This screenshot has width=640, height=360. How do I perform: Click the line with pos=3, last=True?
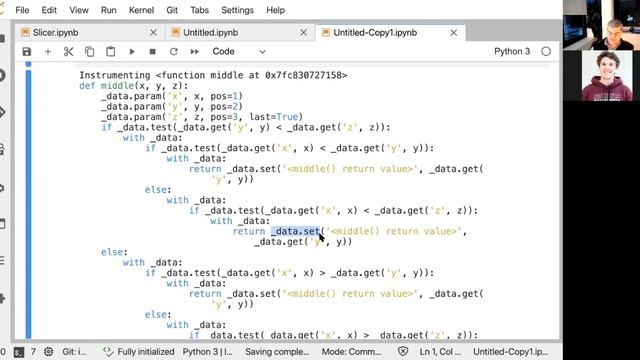(202, 117)
